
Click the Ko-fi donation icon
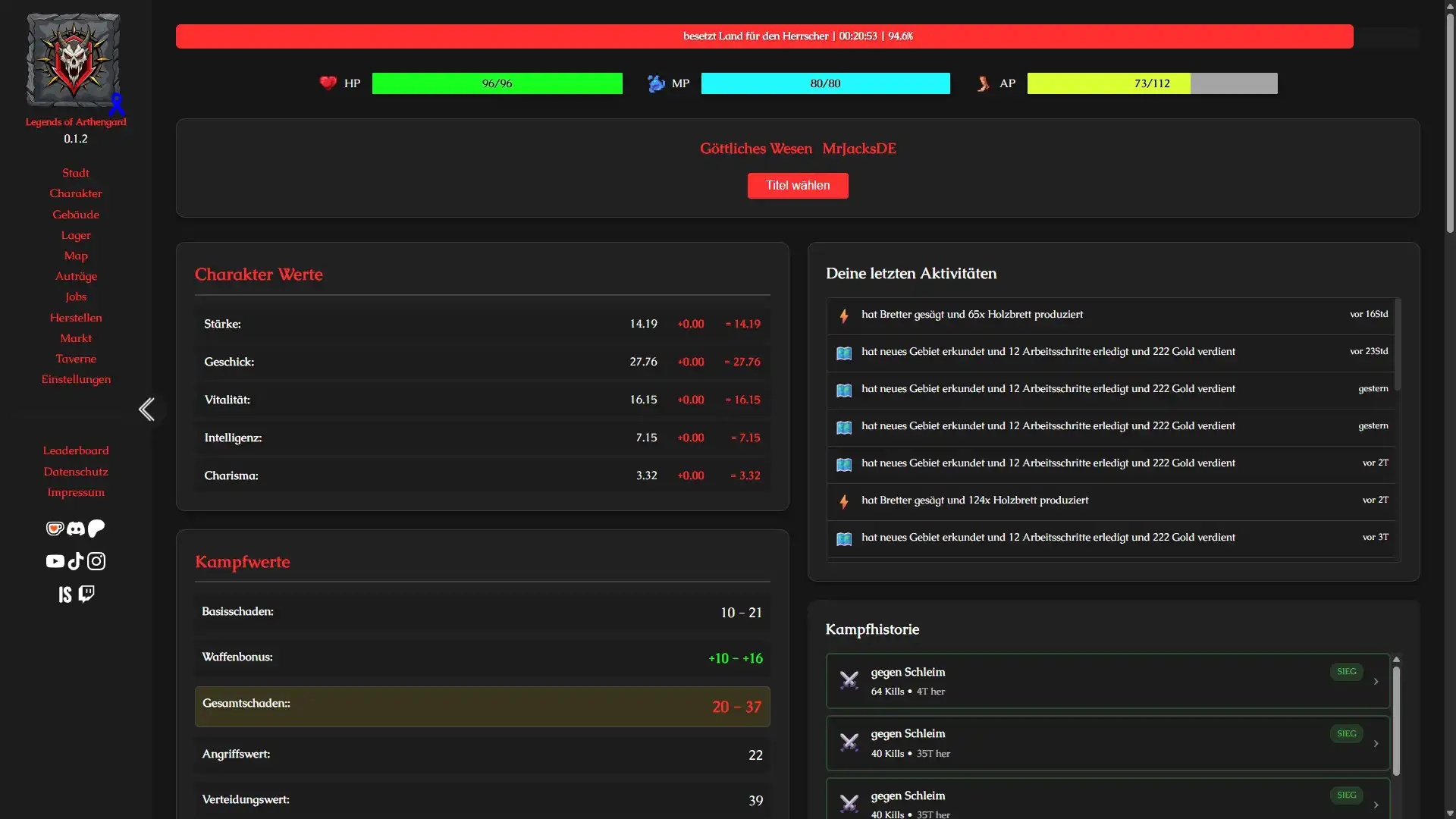pos(55,529)
